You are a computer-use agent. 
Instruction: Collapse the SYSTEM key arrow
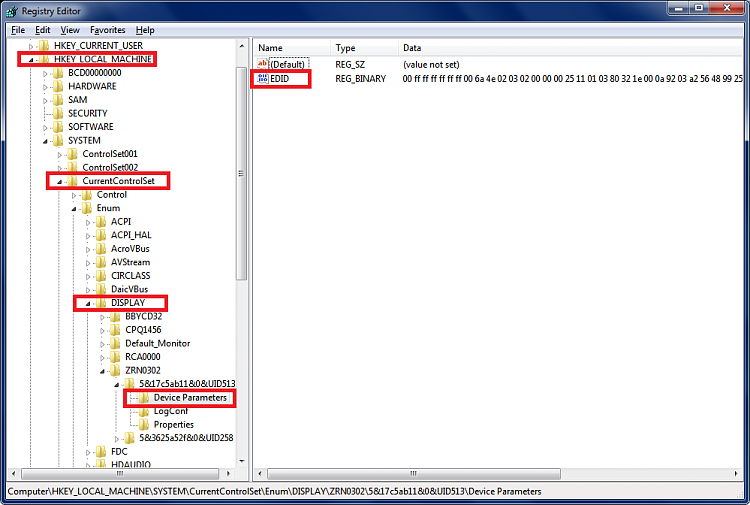(x=45, y=141)
